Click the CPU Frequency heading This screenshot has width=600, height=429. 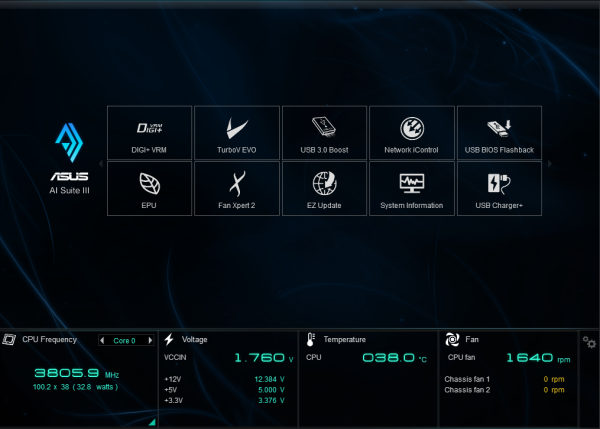tap(49, 340)
